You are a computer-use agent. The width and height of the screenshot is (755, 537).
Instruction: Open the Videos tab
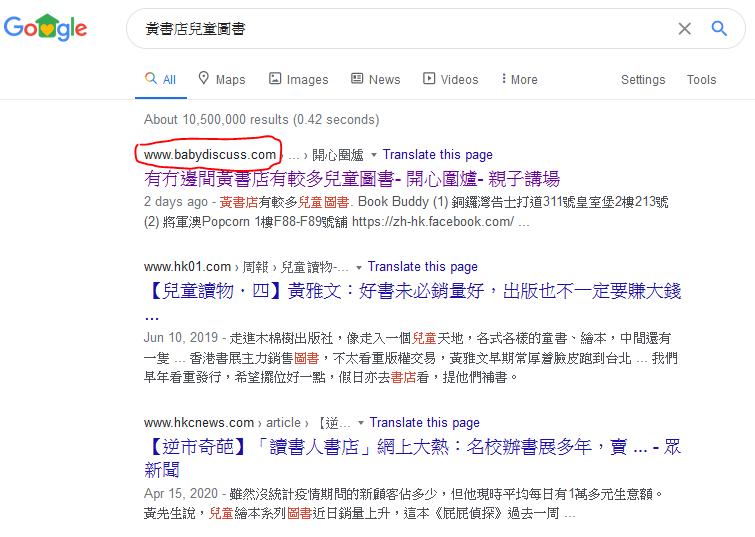pos(451,79)
